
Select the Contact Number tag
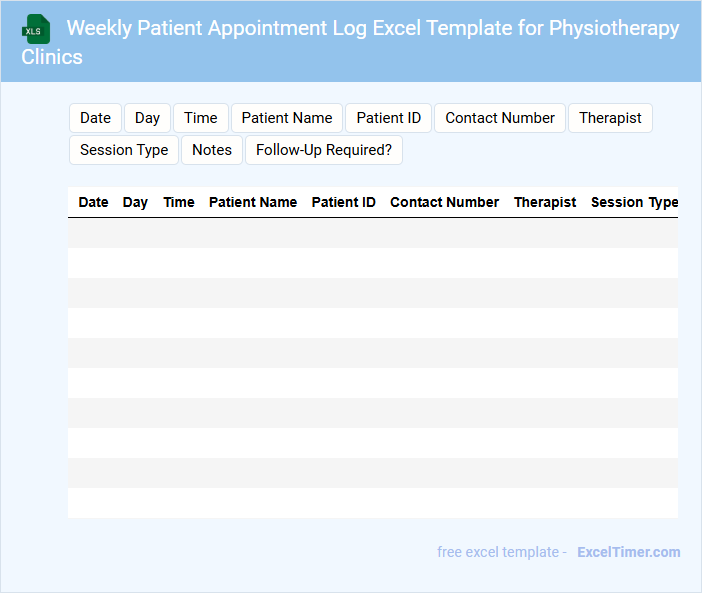coord(500,118)
